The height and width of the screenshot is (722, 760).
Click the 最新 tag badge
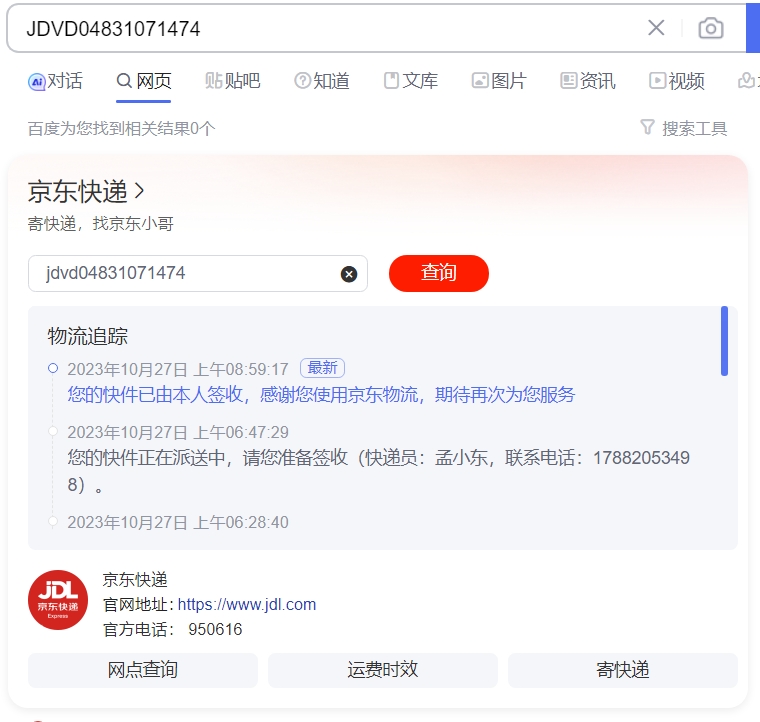tap(322, 368)
